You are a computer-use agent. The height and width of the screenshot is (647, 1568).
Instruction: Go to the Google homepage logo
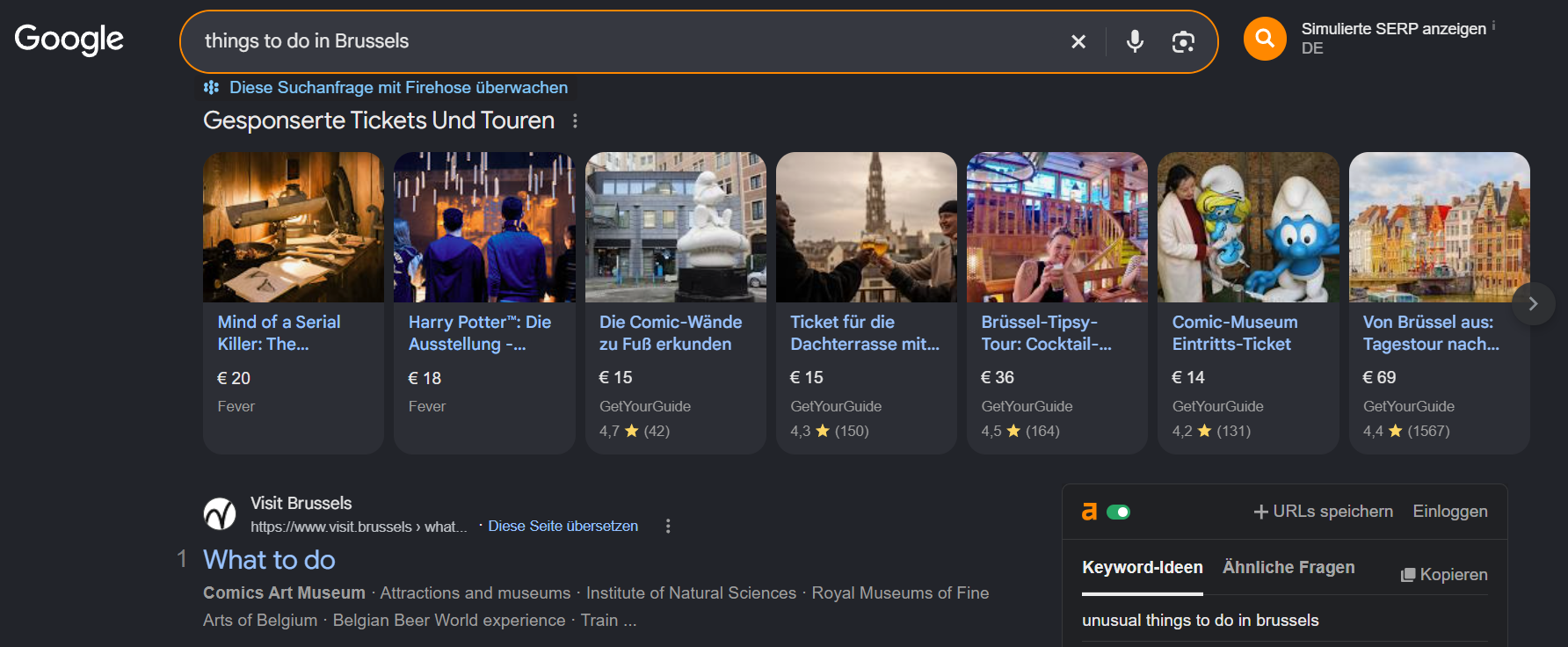pos(69,40)
